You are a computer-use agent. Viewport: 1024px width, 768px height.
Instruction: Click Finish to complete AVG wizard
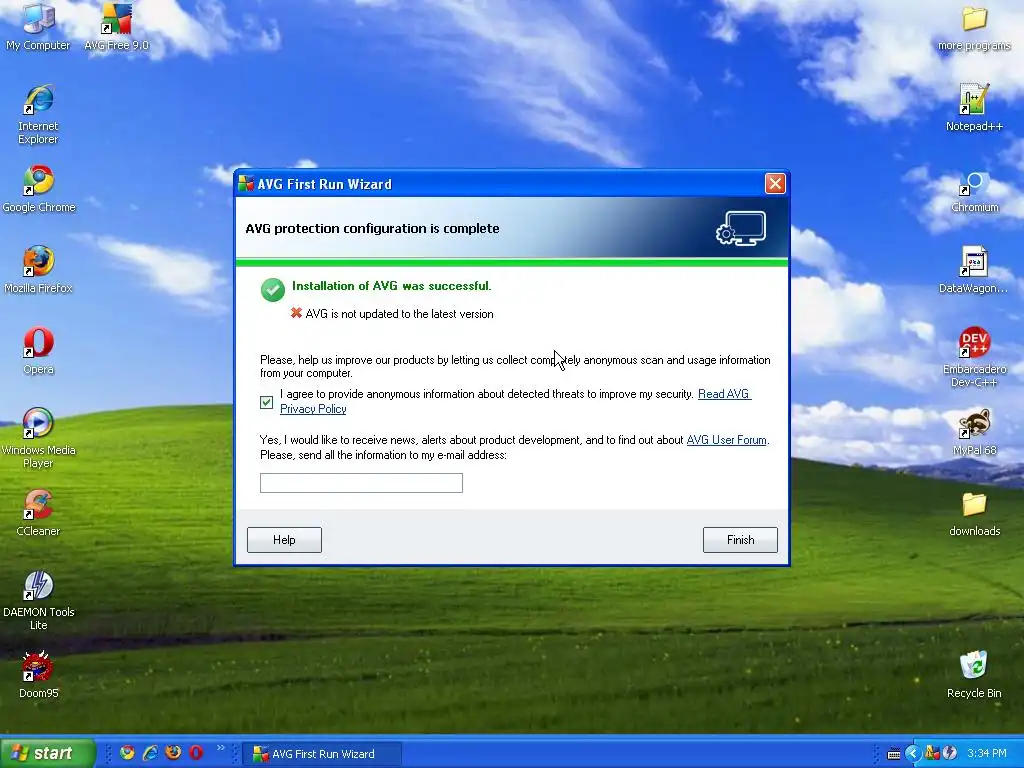point(741,540)
